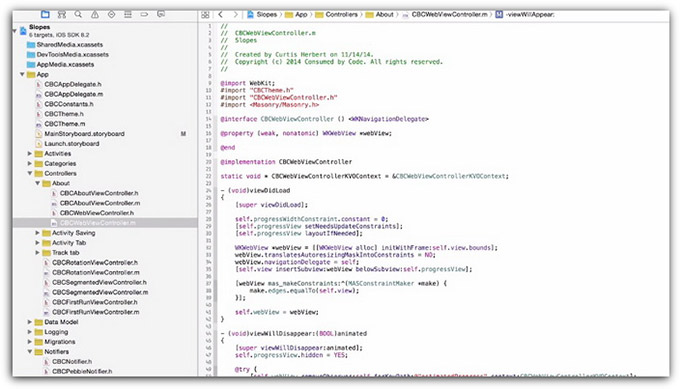Open the Breakpoint navigator icon
The width and height of the screenshot is (680, 389).
click(144, 14)
